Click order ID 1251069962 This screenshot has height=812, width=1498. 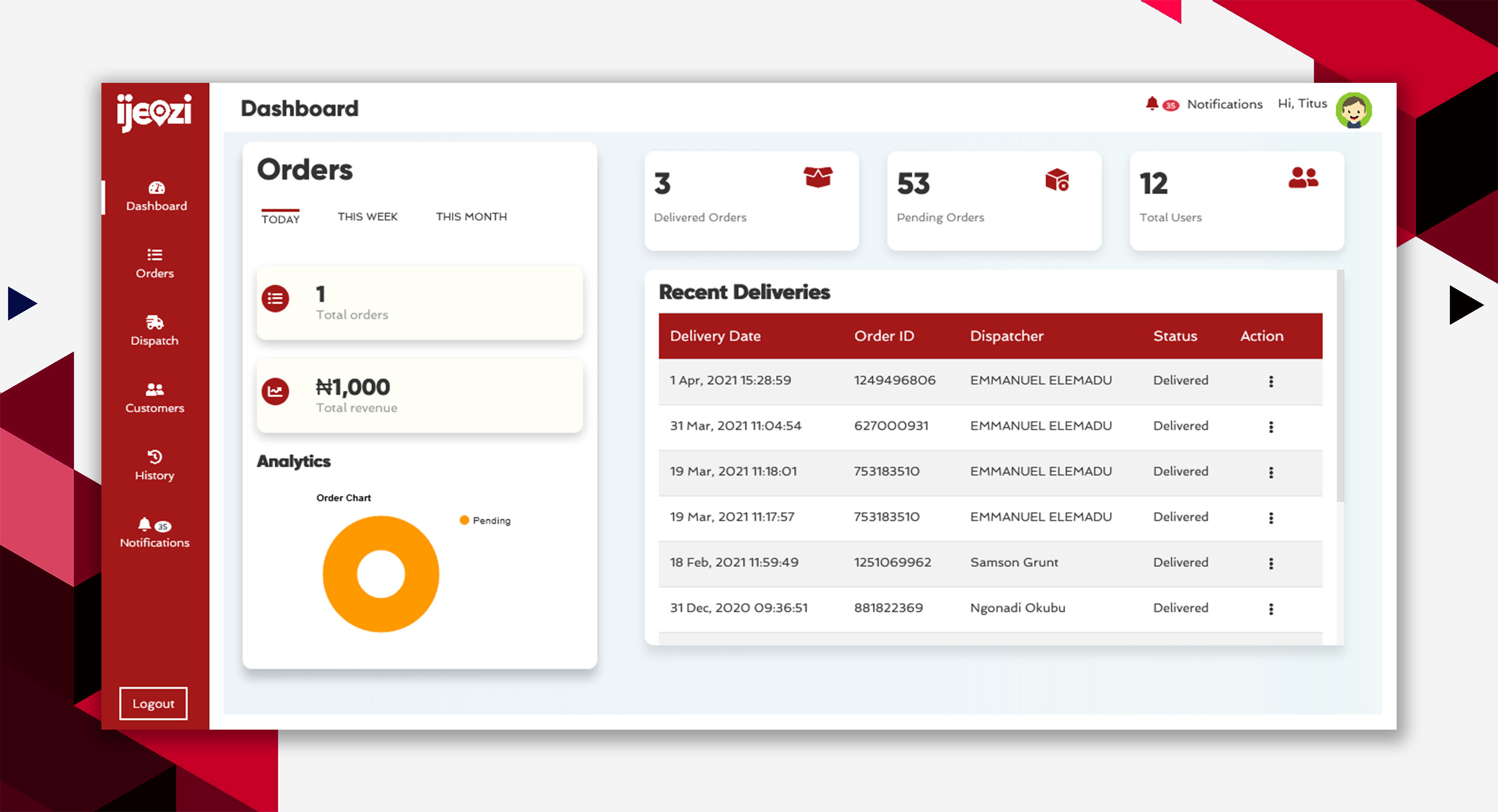[893, 562]
